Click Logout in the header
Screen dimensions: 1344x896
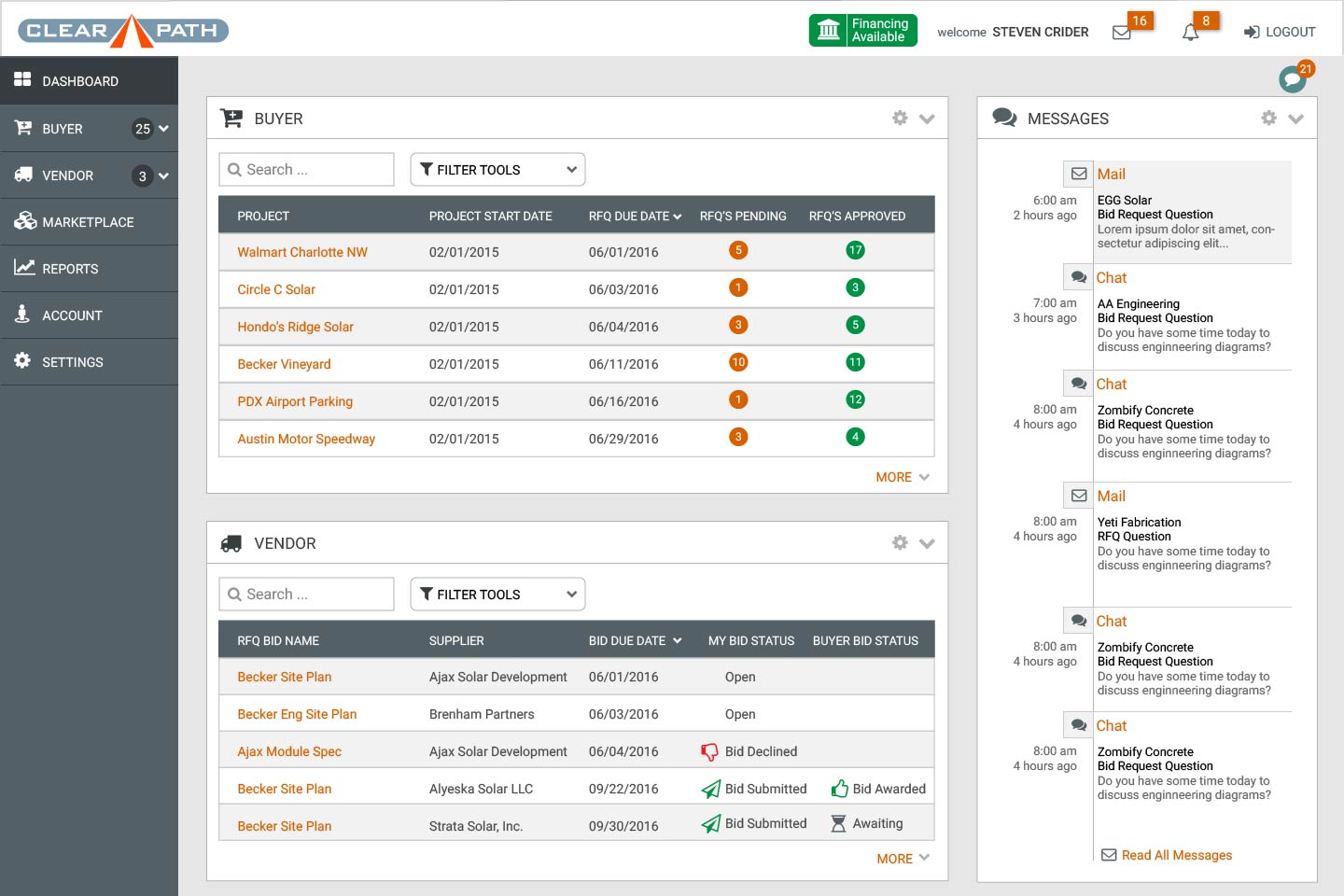[x=1280, y=32]
